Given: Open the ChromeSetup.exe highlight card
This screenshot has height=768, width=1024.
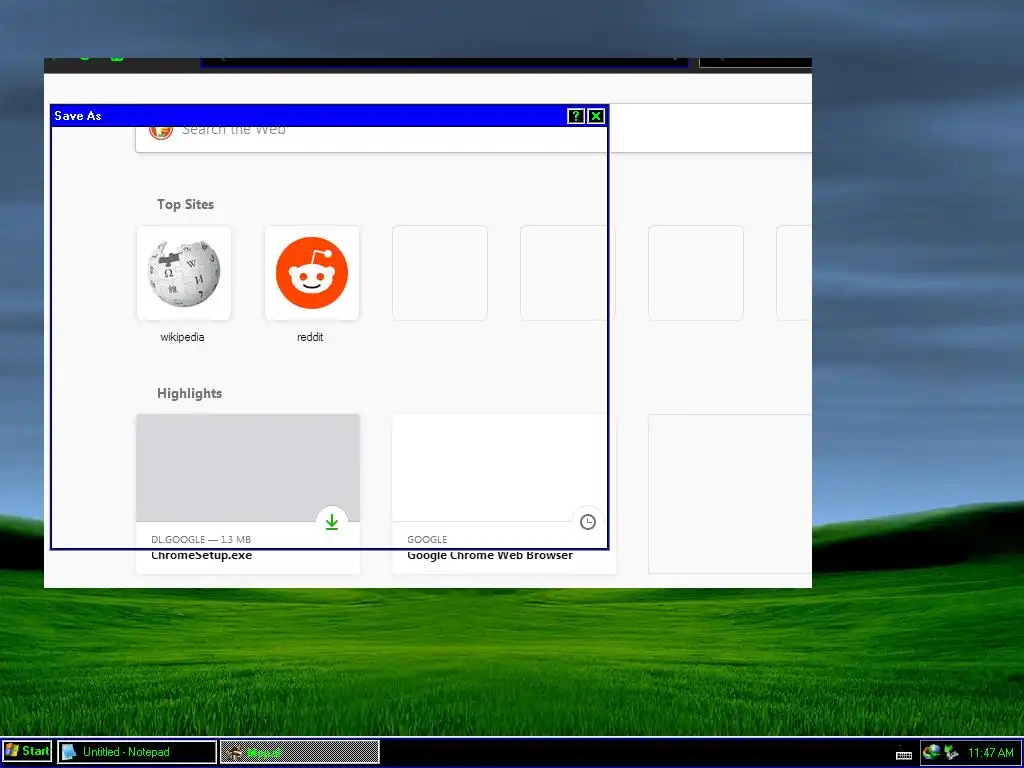Looking at the screenshot, I should tap(248, 494).
